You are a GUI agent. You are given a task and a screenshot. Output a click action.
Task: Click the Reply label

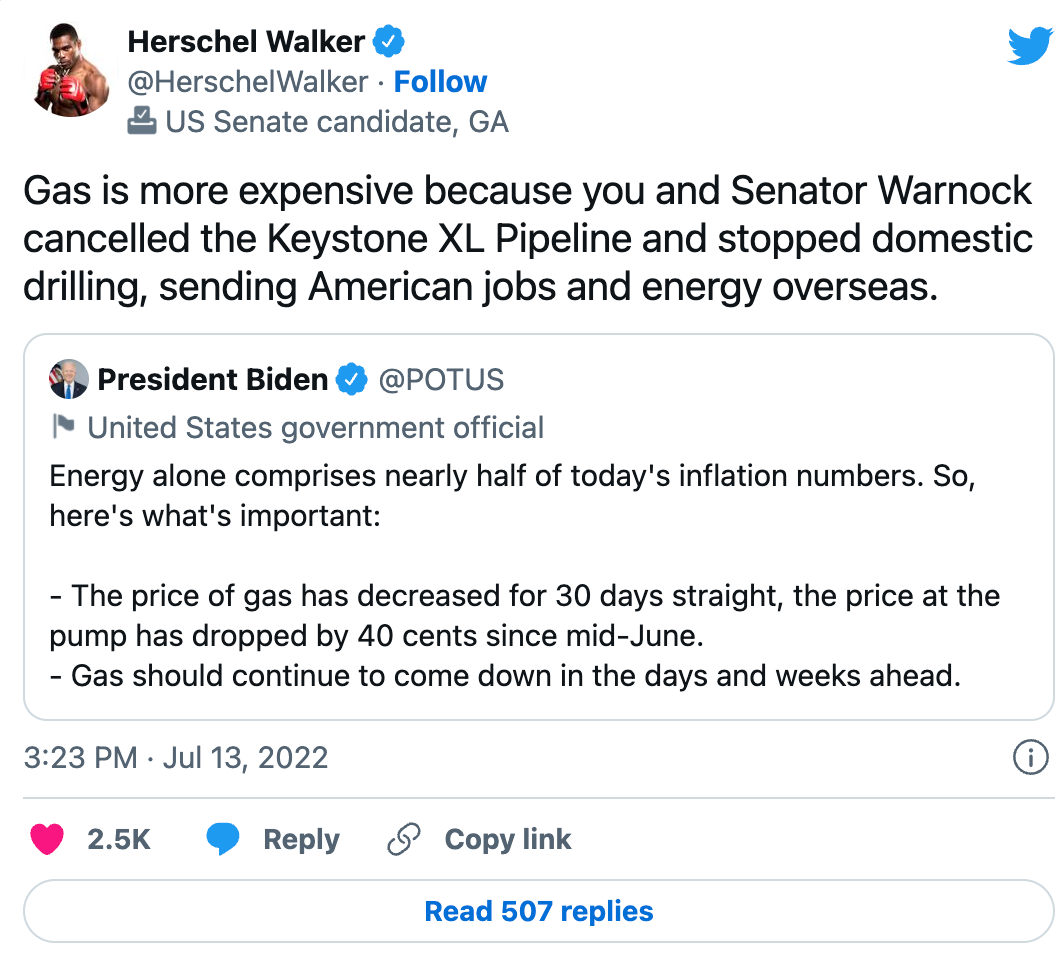[x=301, y=839]
